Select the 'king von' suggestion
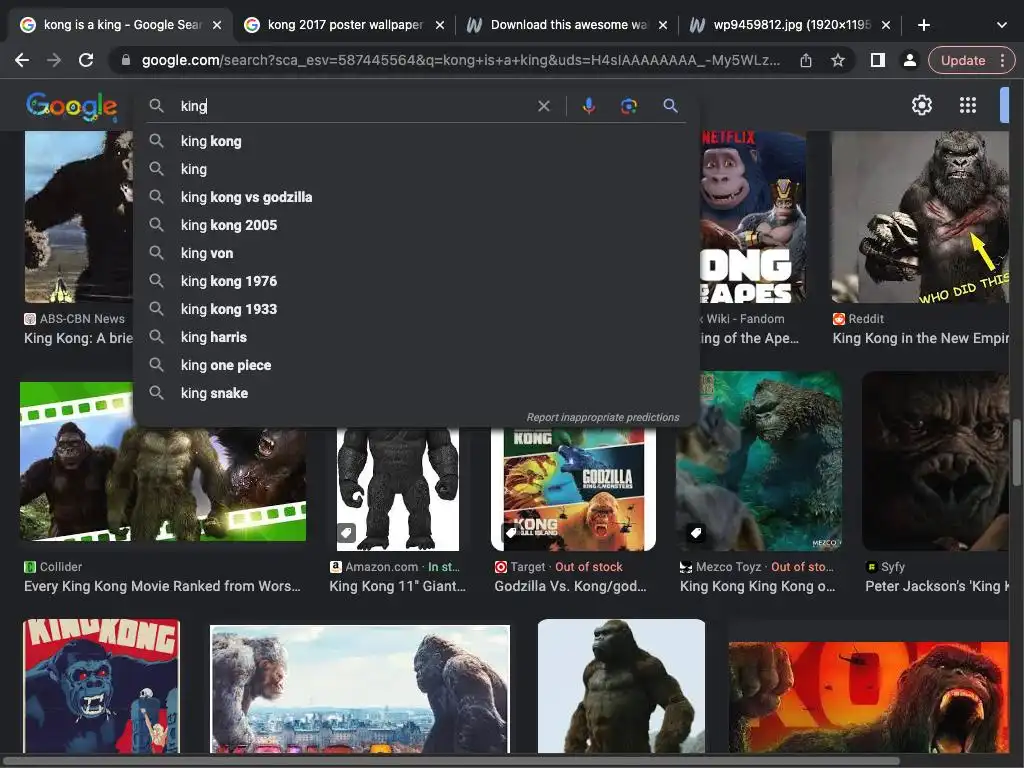 point(415,253)
